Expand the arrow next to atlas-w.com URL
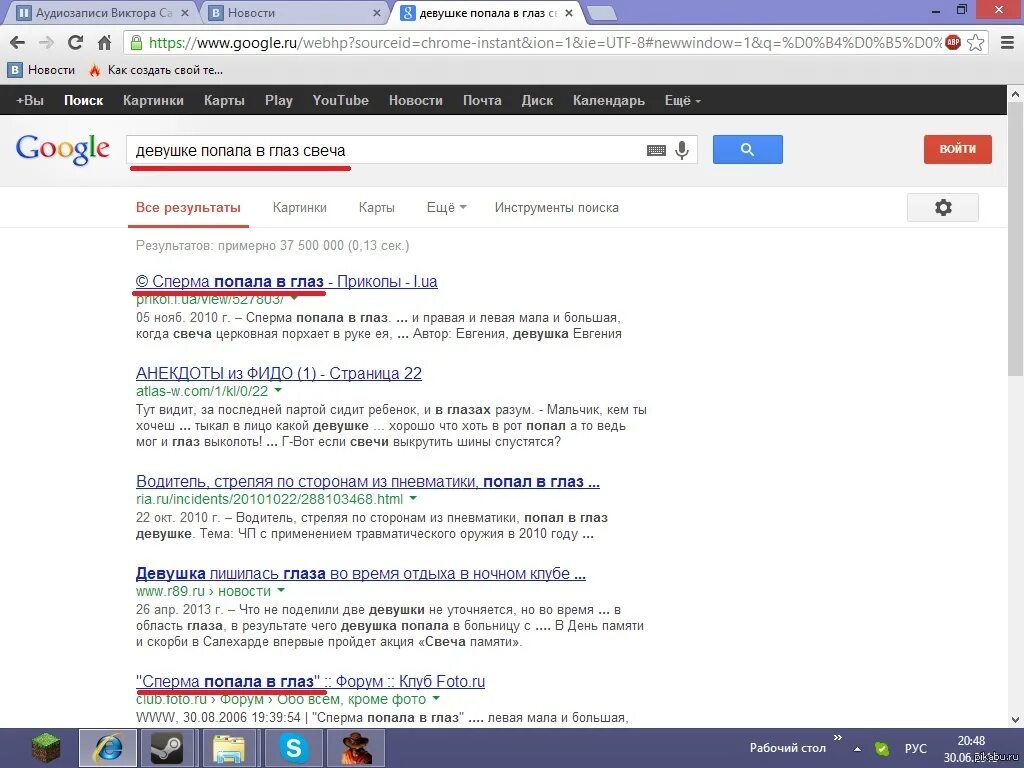 pyautogui.click(x=278, y=390)
